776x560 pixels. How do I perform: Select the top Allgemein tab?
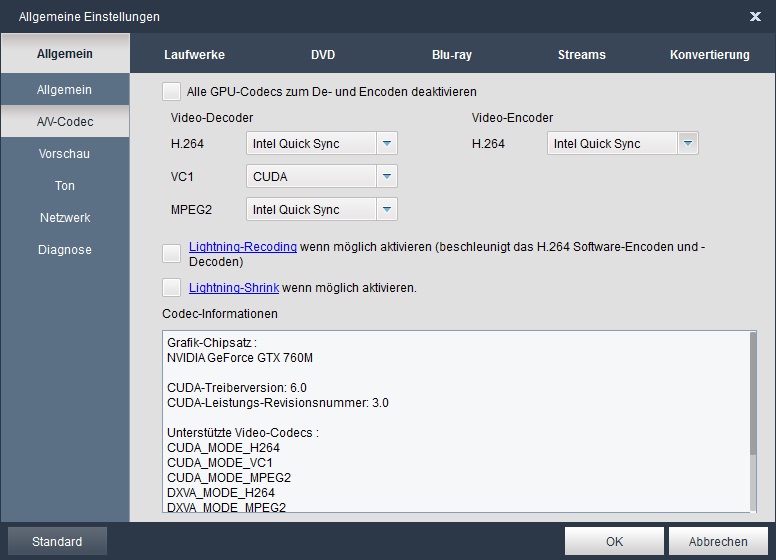tap(65, 53)
